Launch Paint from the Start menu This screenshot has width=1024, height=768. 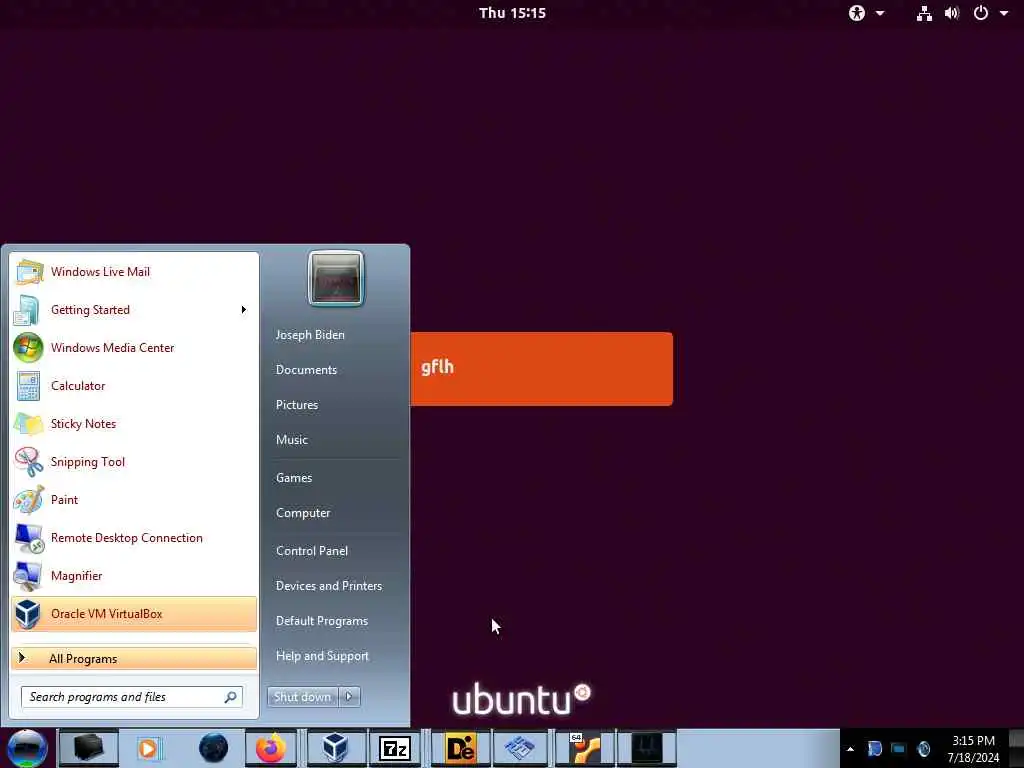[x=134, y=500]
